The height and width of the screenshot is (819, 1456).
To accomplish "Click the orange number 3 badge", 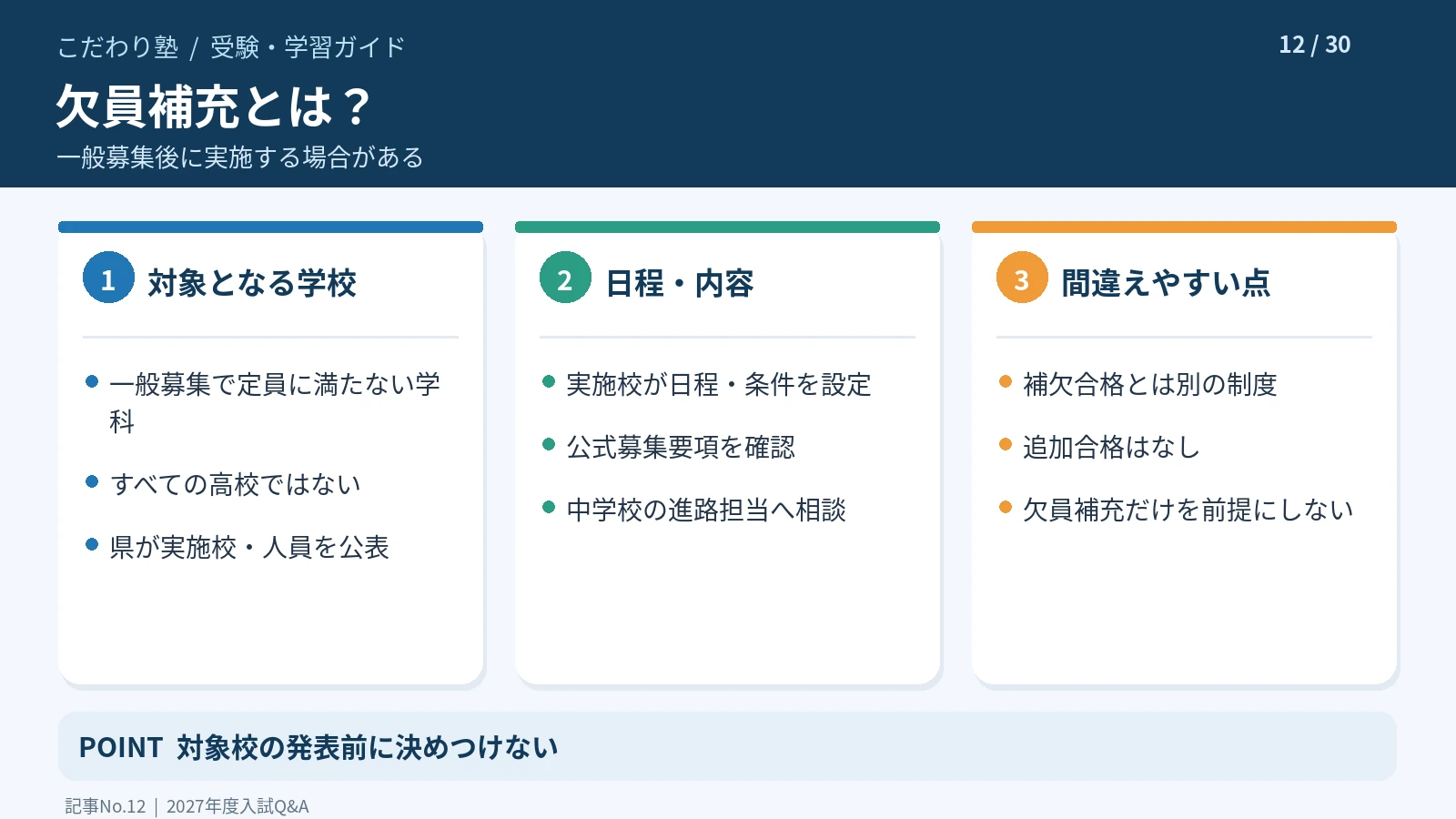I will [x=1022, y=278].
